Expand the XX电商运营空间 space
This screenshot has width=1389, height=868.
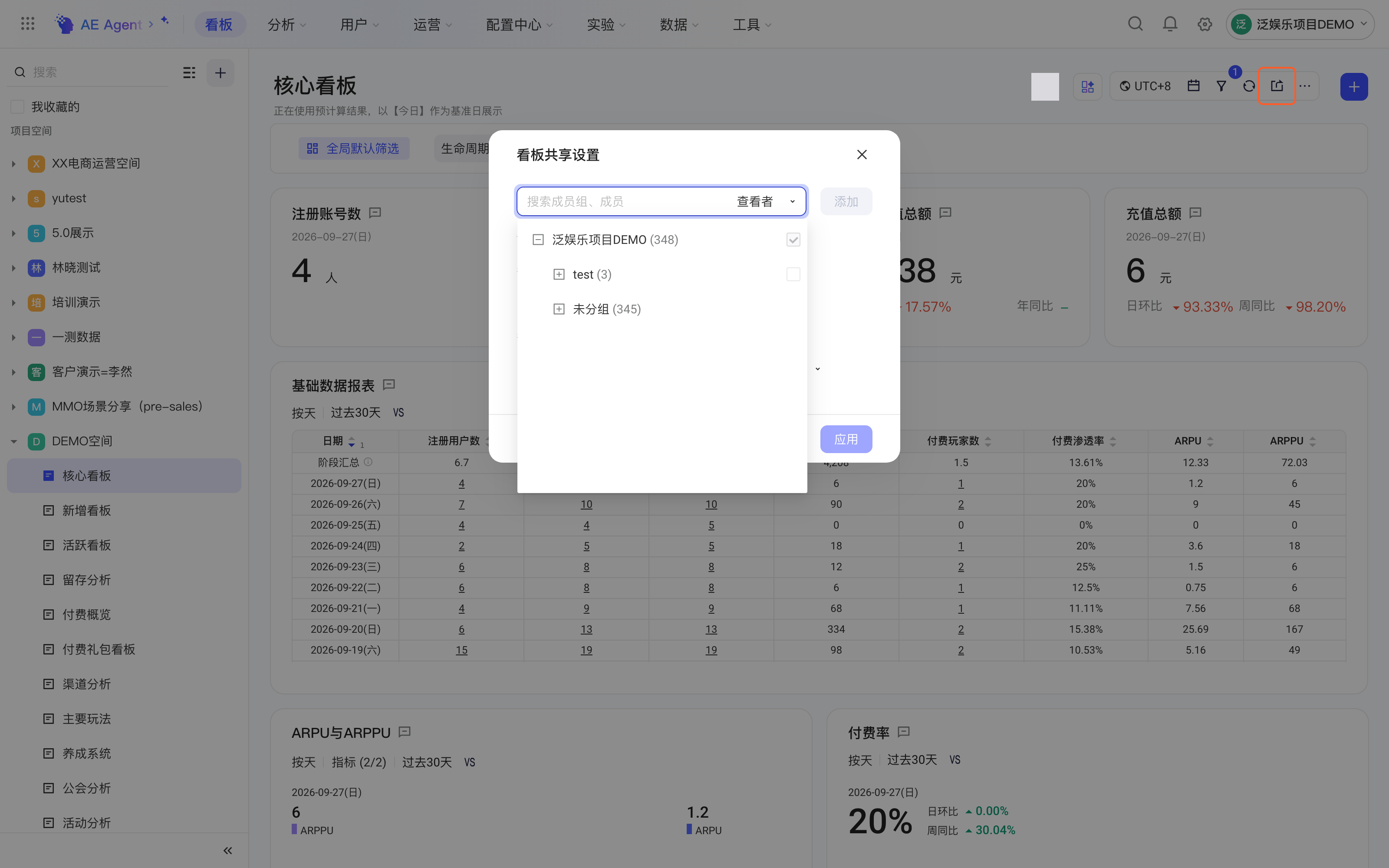[x=14, y=164]
